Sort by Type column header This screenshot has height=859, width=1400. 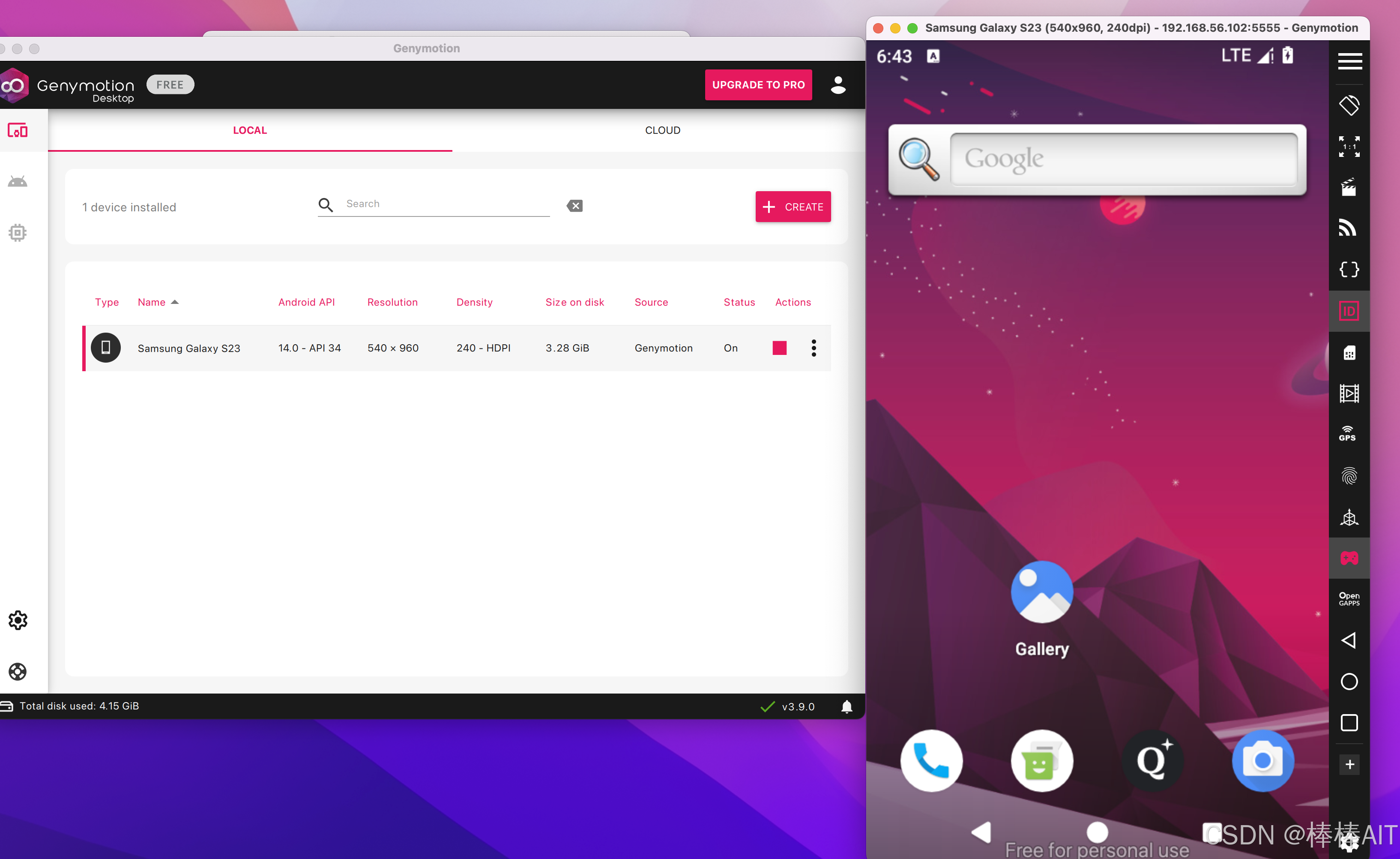click(x=107, y=303)
